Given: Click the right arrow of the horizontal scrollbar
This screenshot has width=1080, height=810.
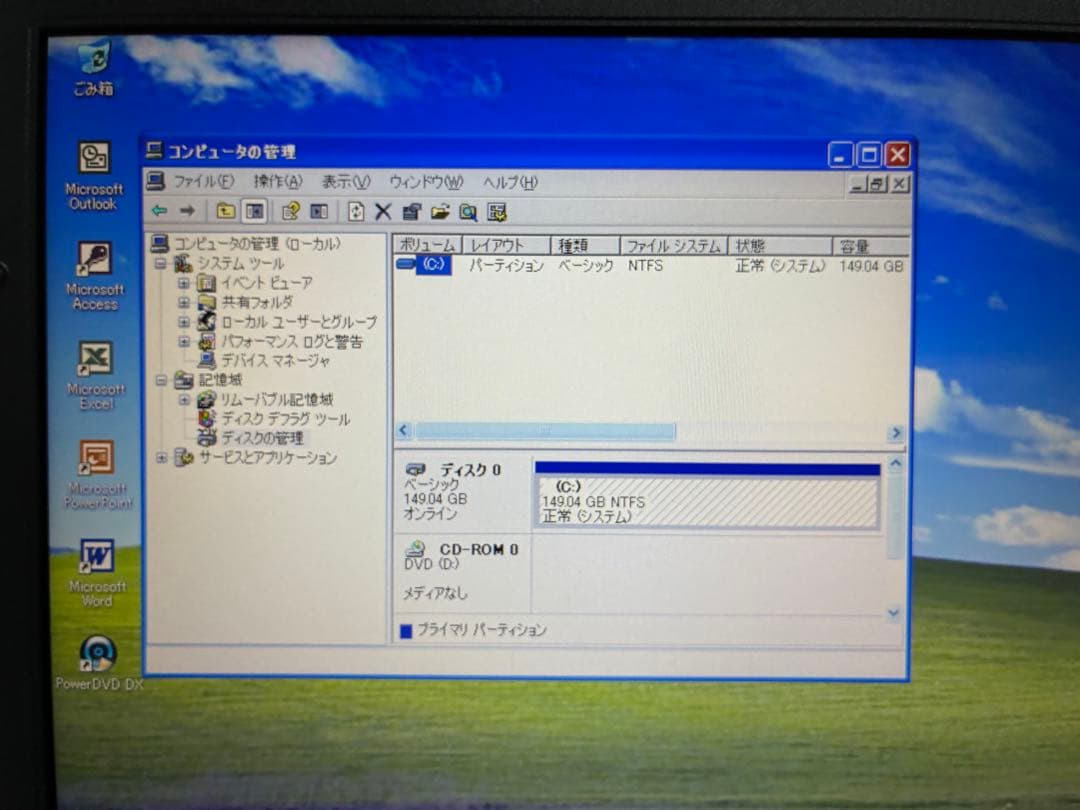Looking at the screenshot, I should [x=897, y=431].
